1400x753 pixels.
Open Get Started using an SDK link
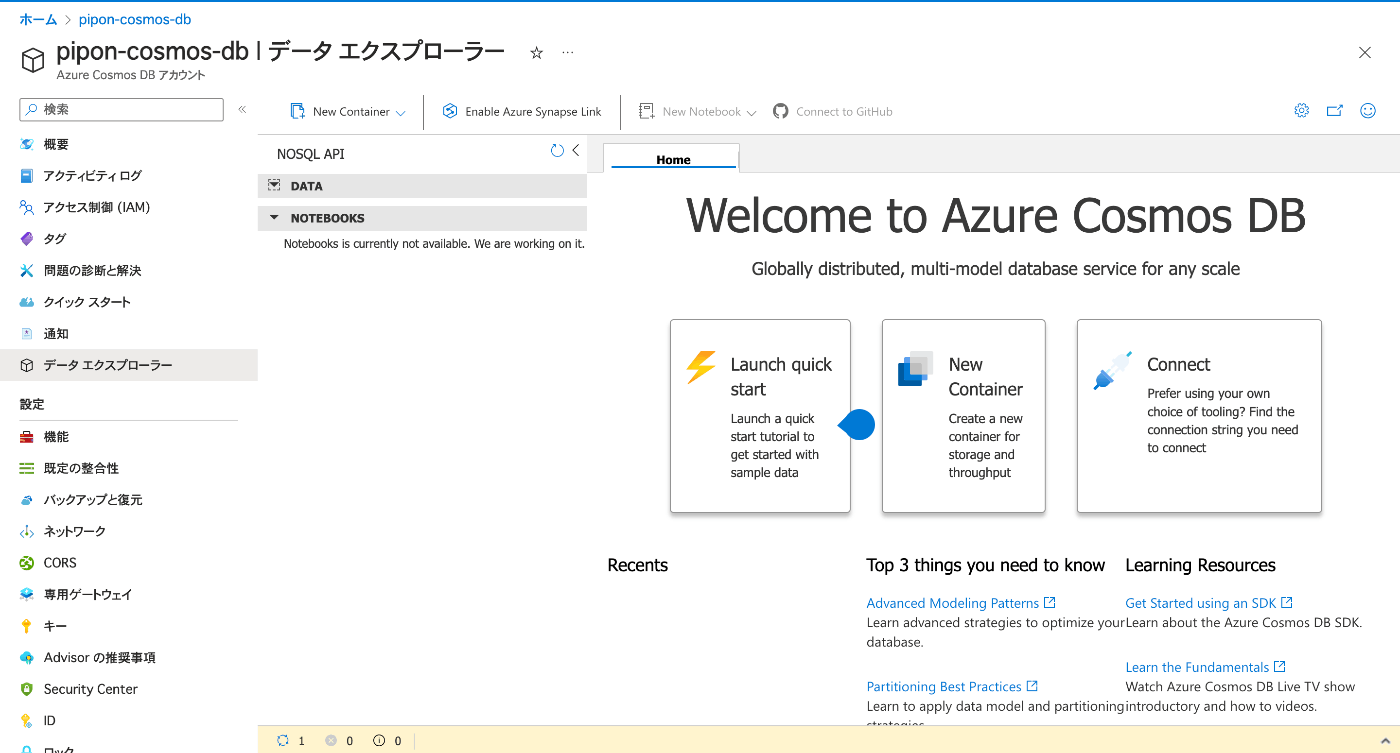point(1209,603)
